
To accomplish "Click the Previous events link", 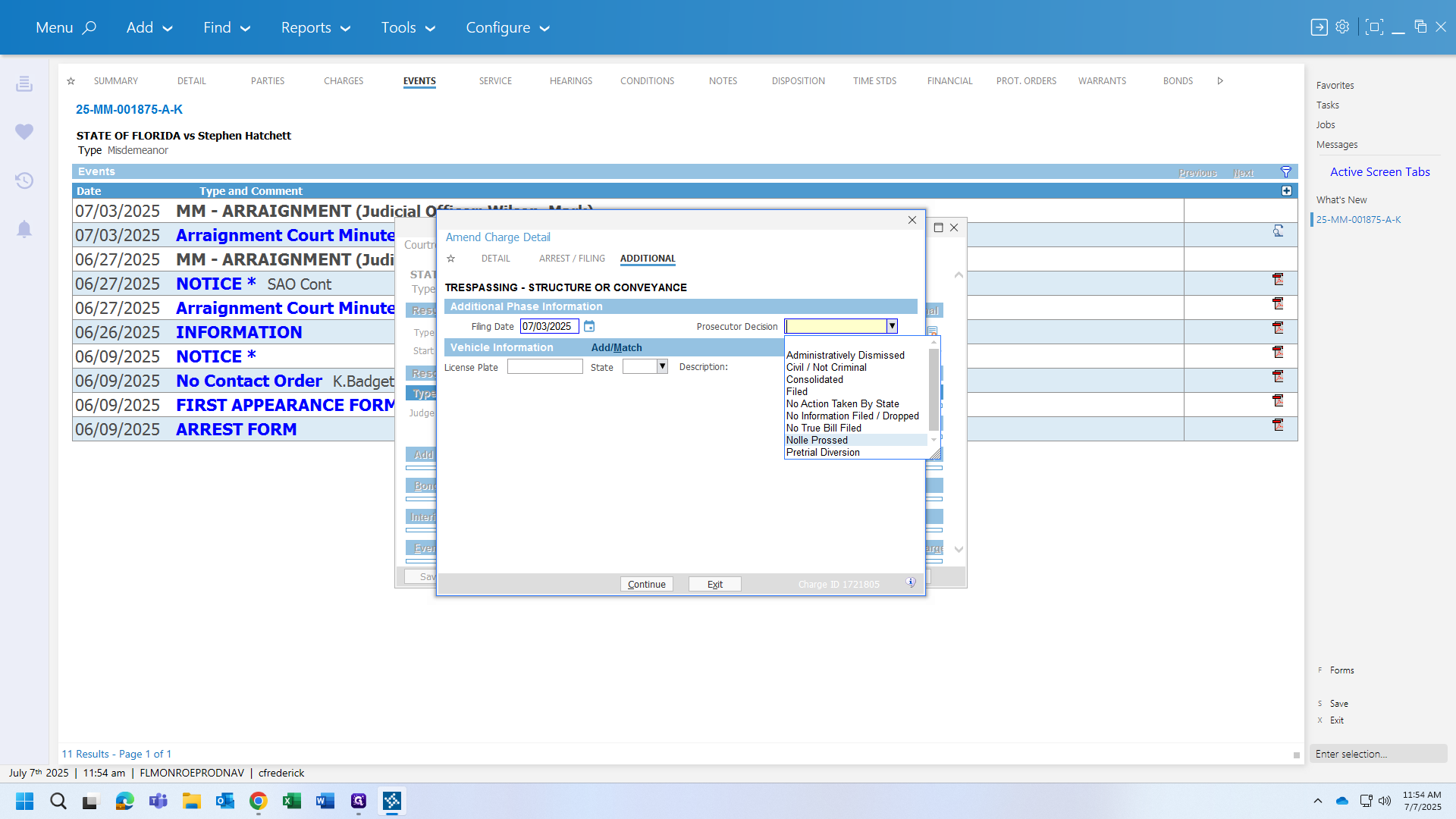I will tap(1197, 173).
